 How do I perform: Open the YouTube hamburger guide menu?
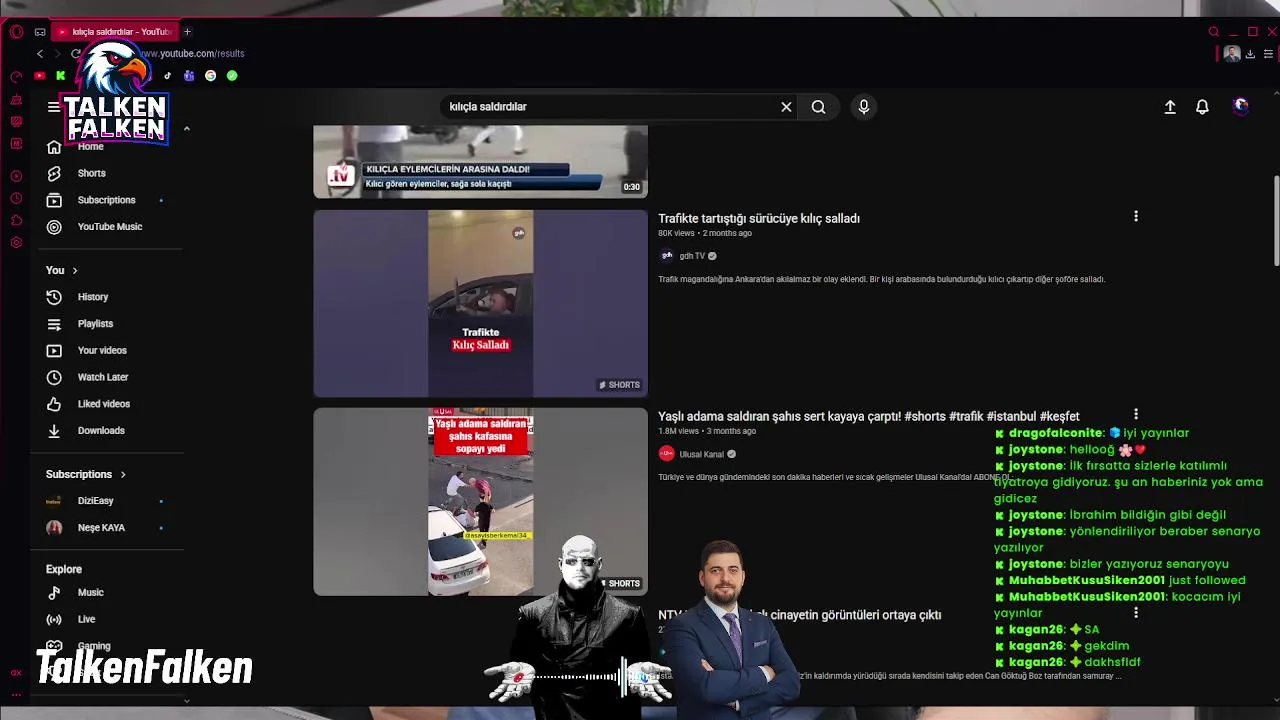point(53,107)
